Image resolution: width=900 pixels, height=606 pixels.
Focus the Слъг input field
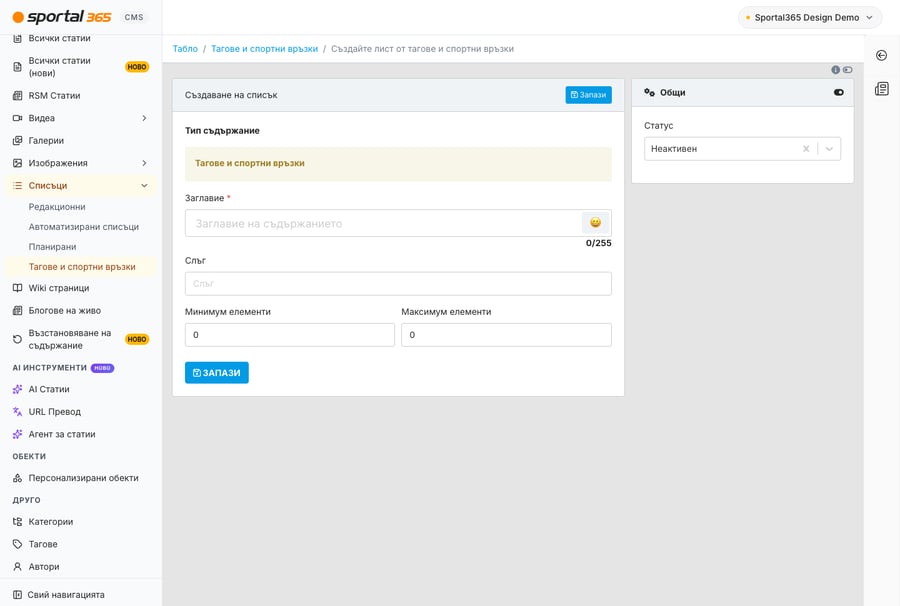[398, 283]
